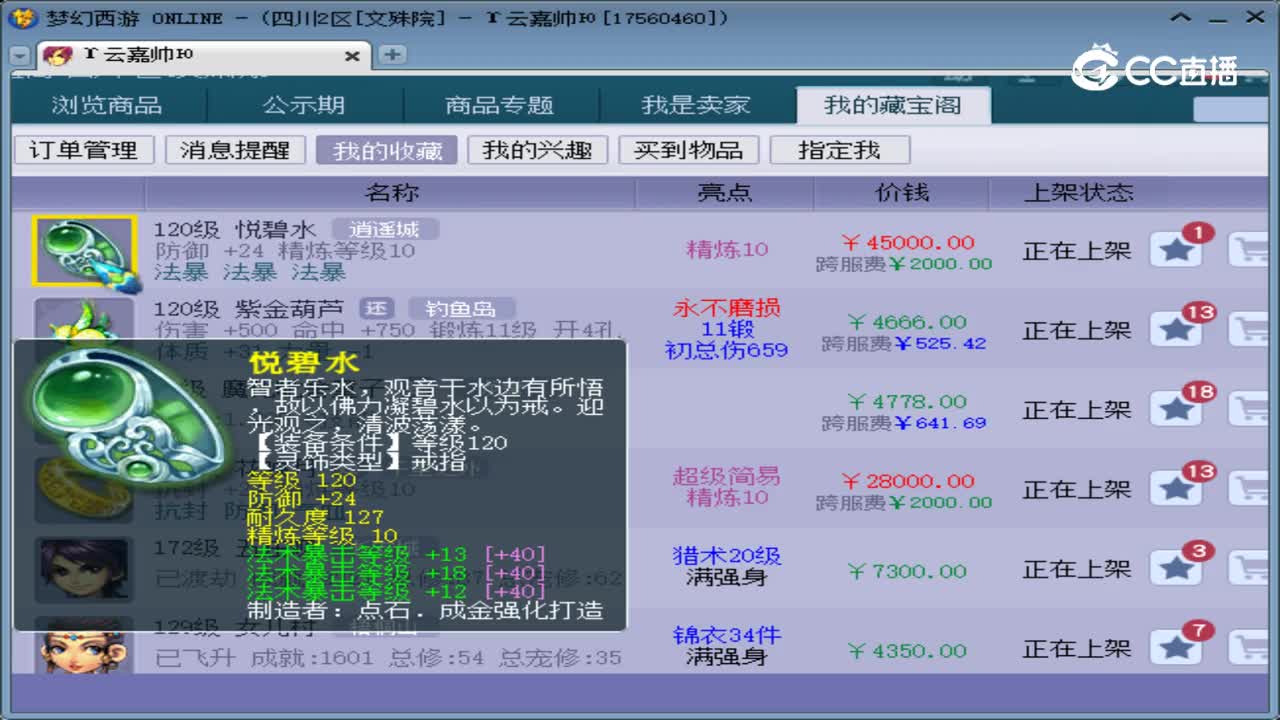This screenshot has width=1280, height=720.
Task: Click the ¥45000.00 price
Action: click(x=908, y=242)
